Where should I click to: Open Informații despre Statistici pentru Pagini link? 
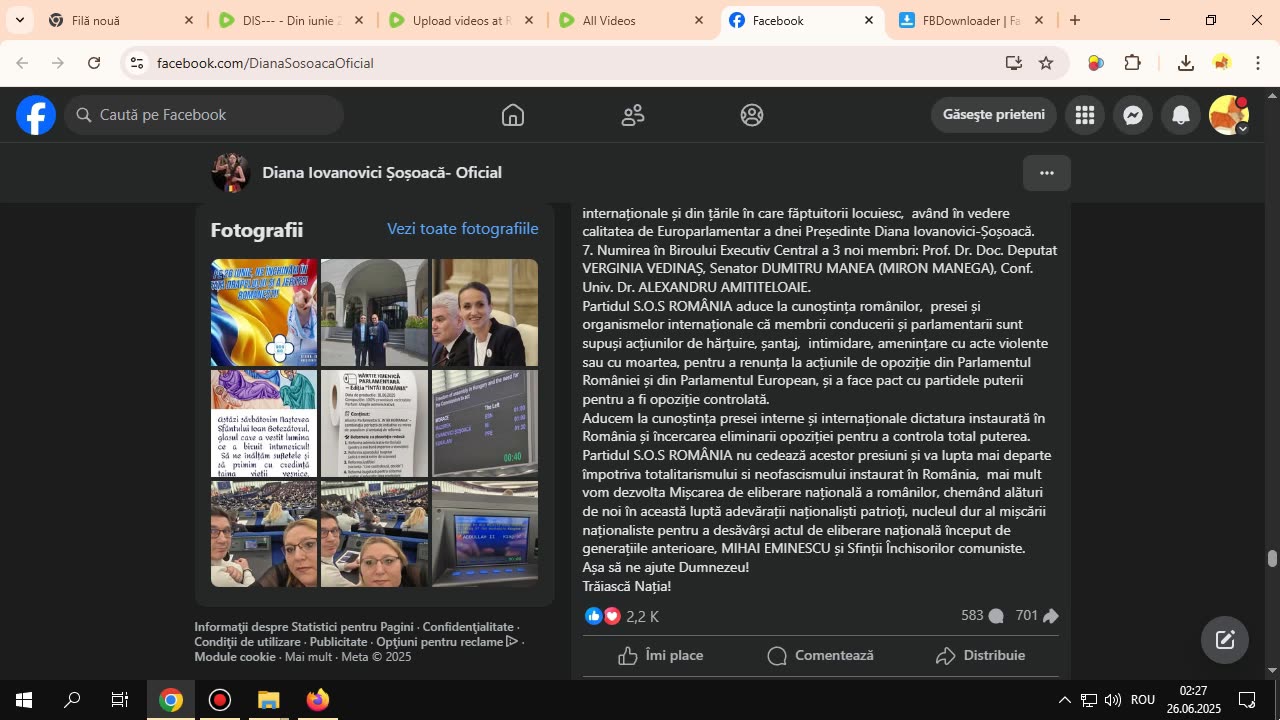click(x=304, y=627)
